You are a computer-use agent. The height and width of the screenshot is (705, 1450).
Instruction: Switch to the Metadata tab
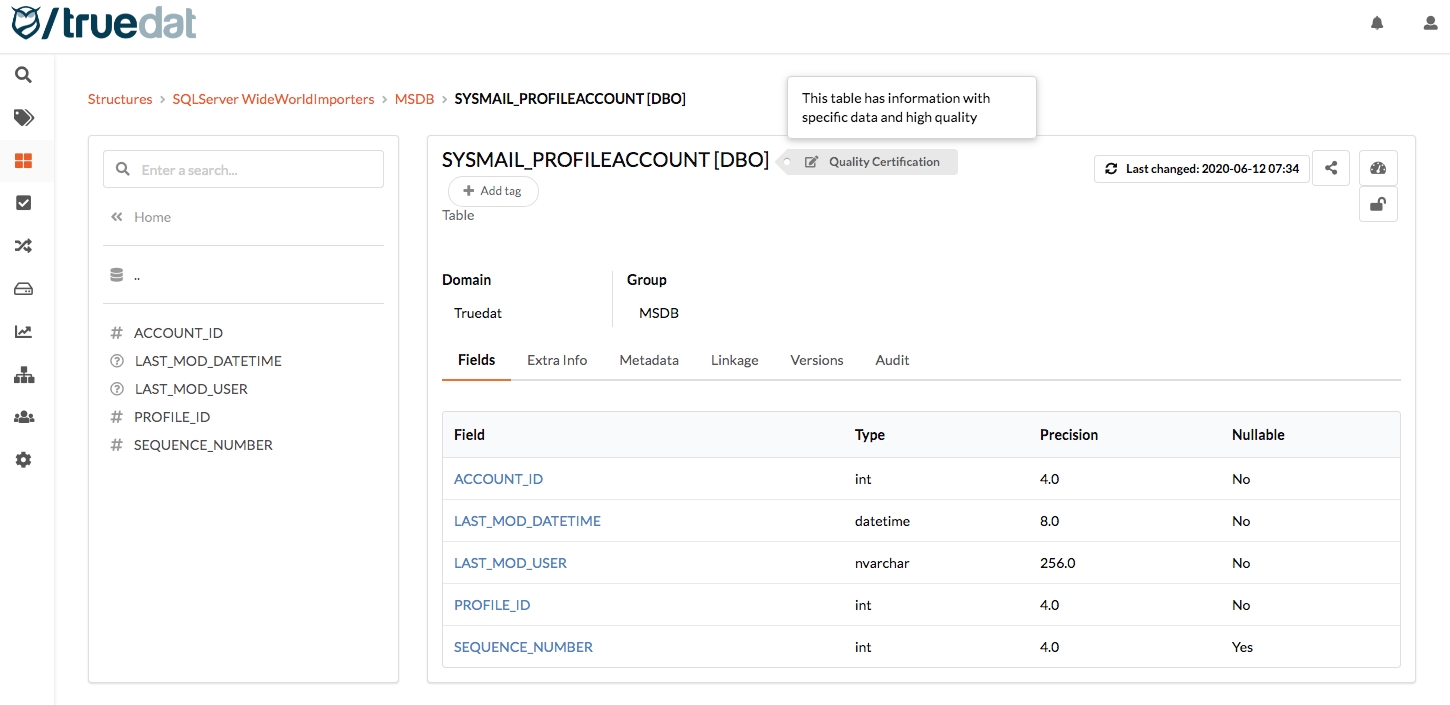coord(648,360)
